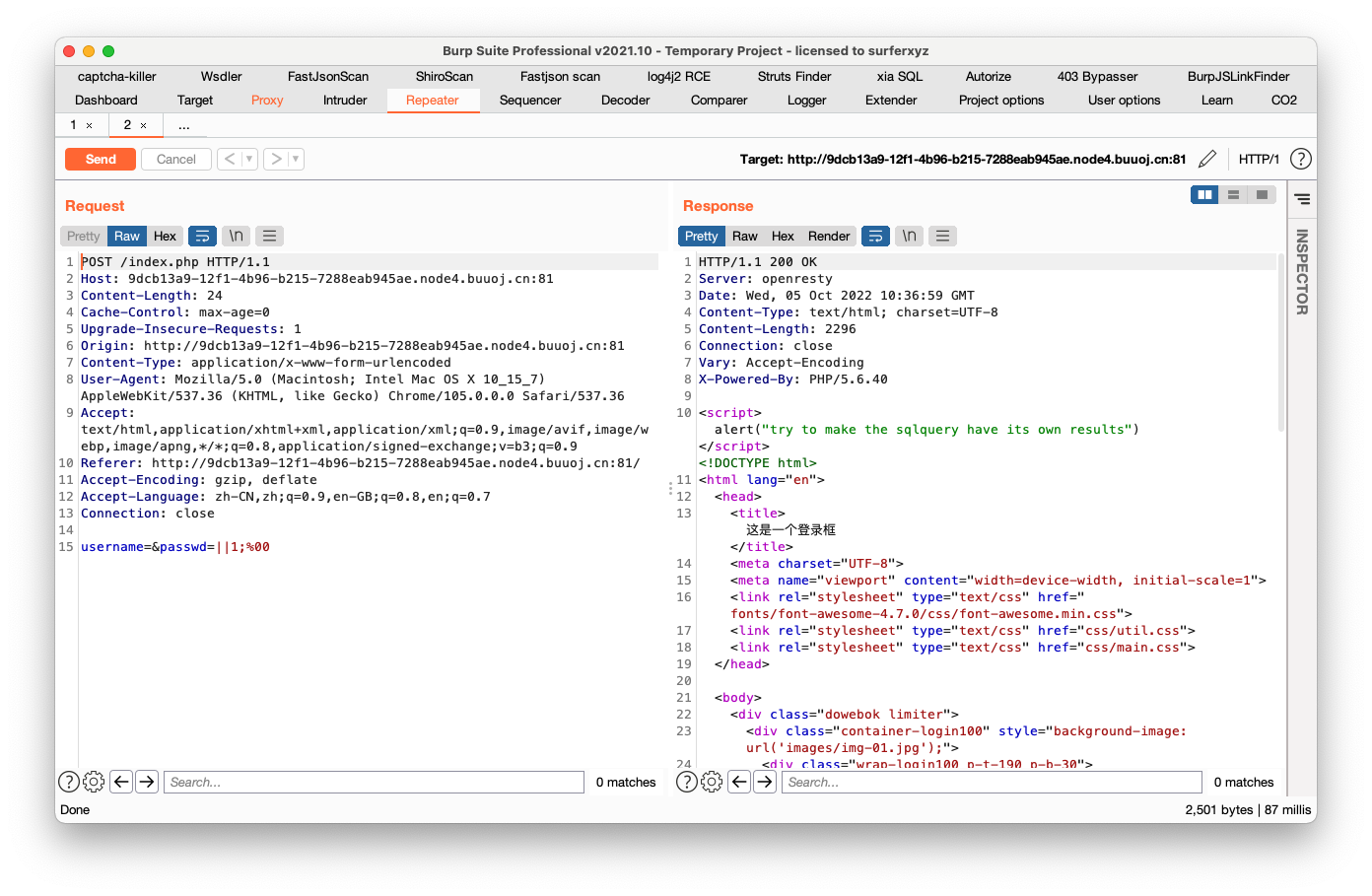Open Repeater help via top question-mark icon
This screenshot has width=1372, height=896.
tap(1301, 159)
